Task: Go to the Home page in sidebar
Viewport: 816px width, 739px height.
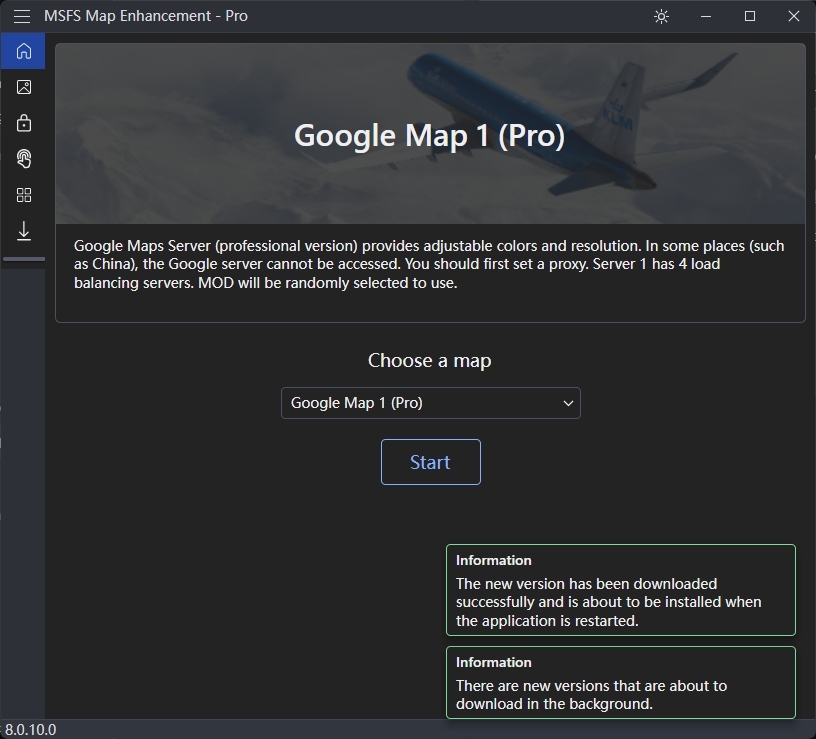Action: [x=23, y=51]
